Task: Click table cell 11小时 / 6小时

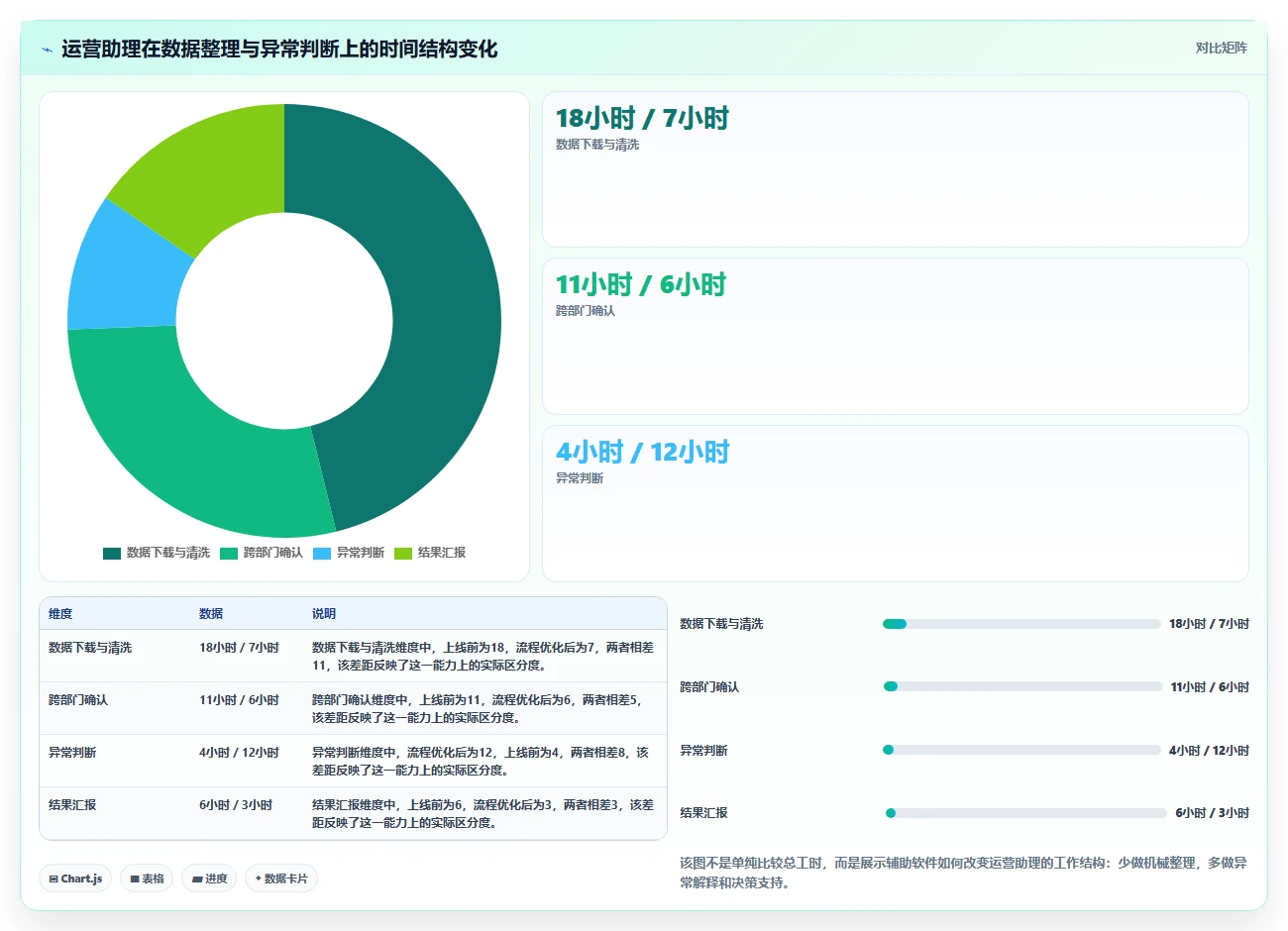Action: [239, 700]
